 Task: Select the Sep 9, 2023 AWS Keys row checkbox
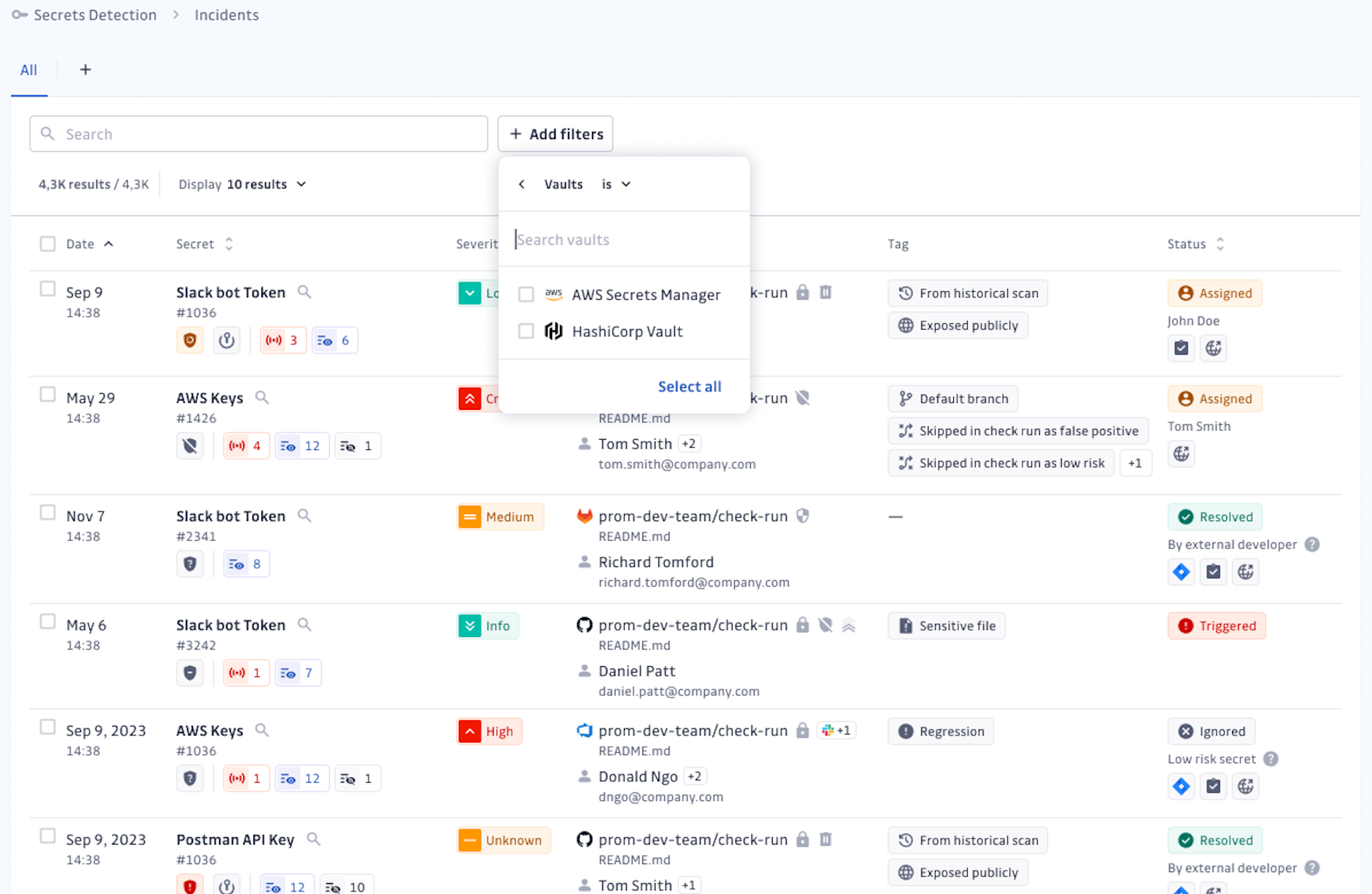tap(47, 727)
